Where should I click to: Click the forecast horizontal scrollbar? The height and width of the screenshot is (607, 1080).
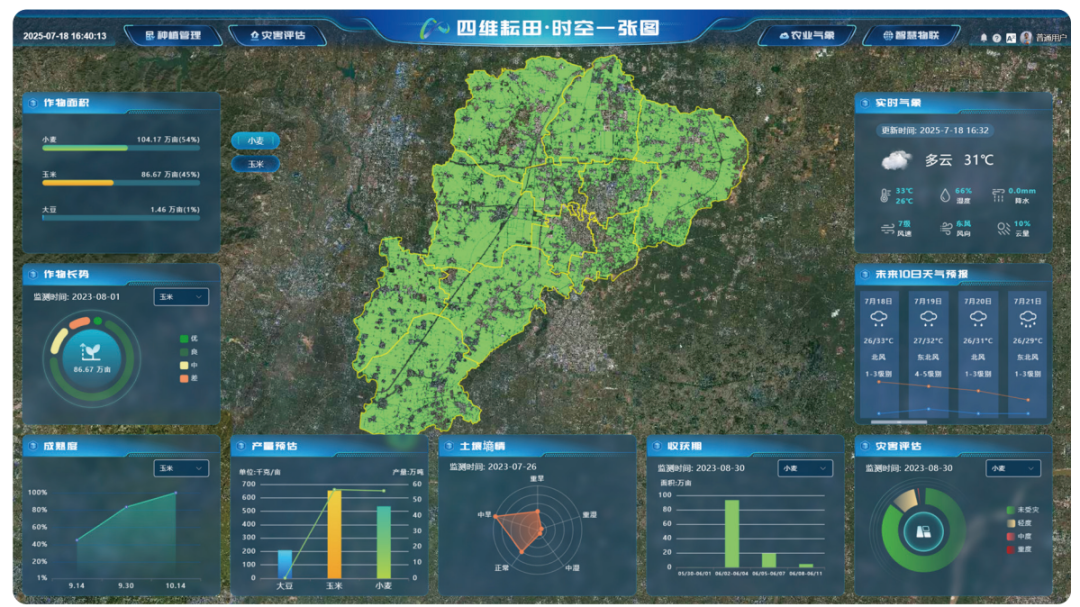coord(898,422)
